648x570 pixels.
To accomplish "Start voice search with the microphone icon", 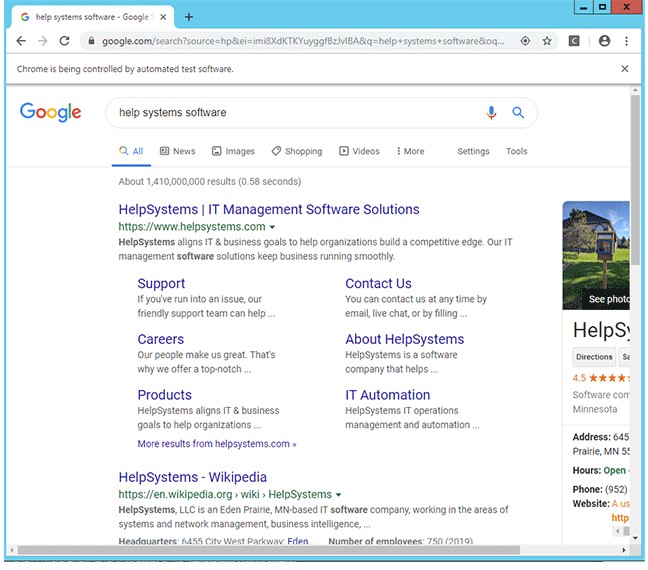I will [491, 112].
